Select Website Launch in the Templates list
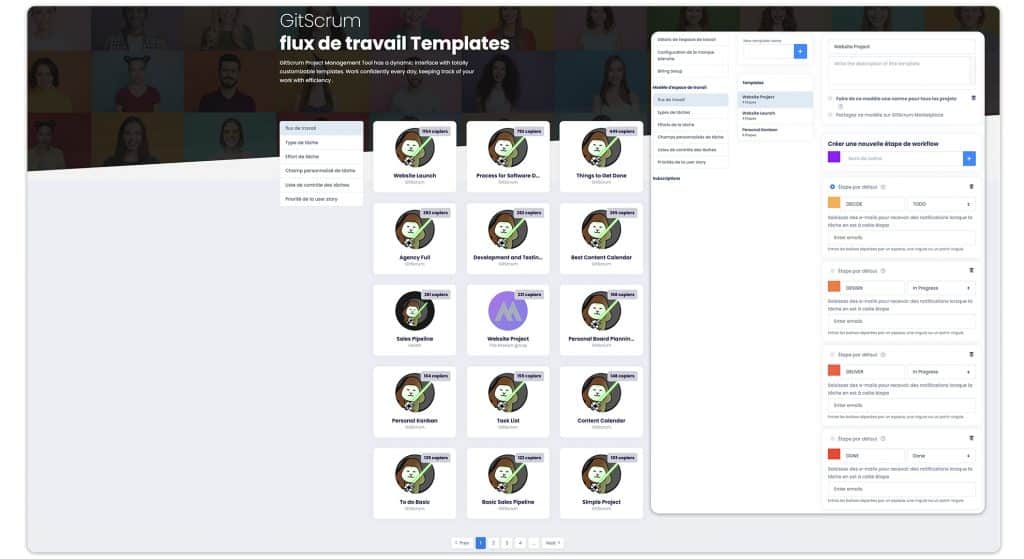The image size is (1024, 559). click(775, 115)
